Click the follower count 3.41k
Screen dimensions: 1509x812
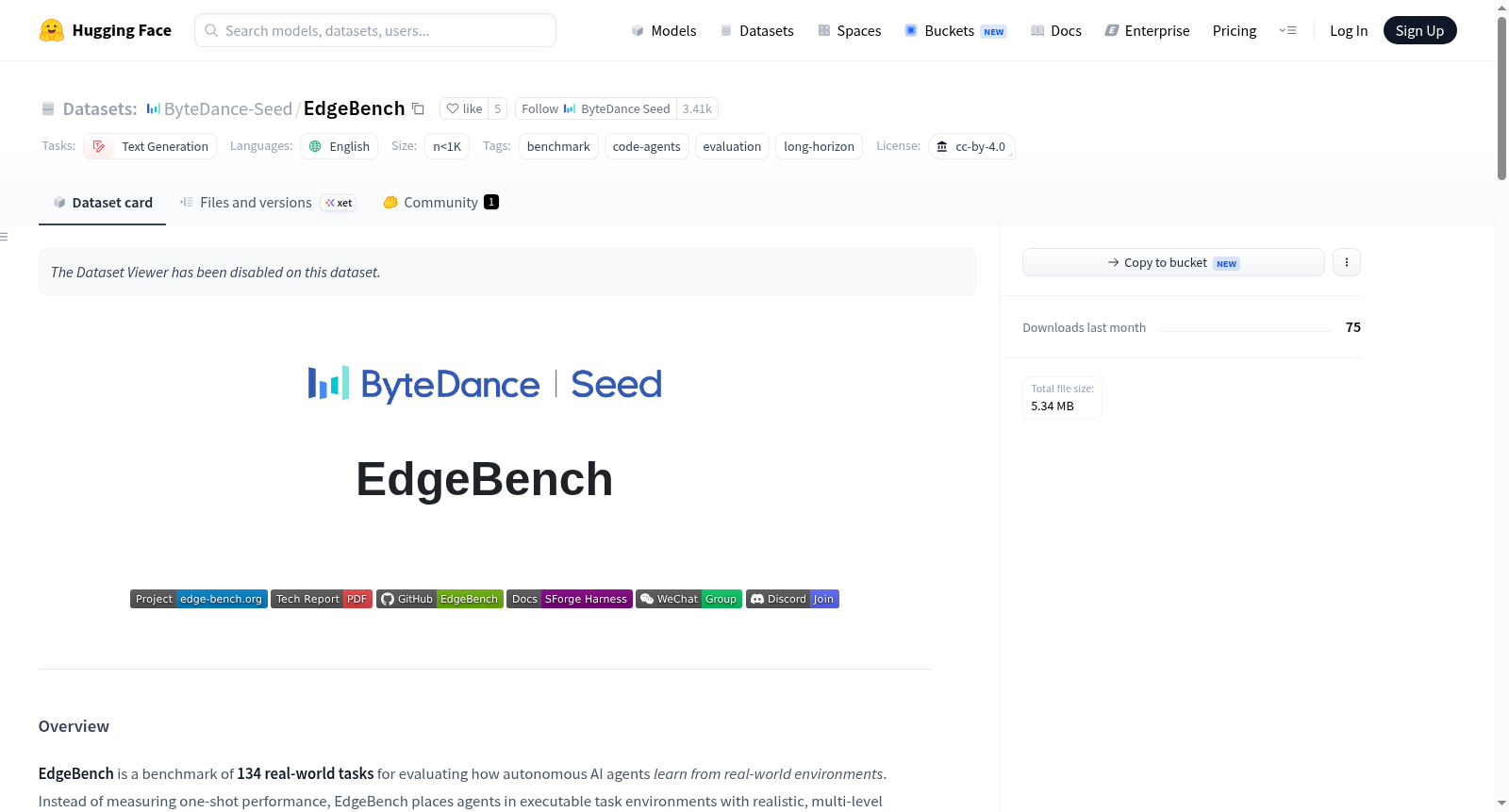pyautogui.click(x=697, y=108)
